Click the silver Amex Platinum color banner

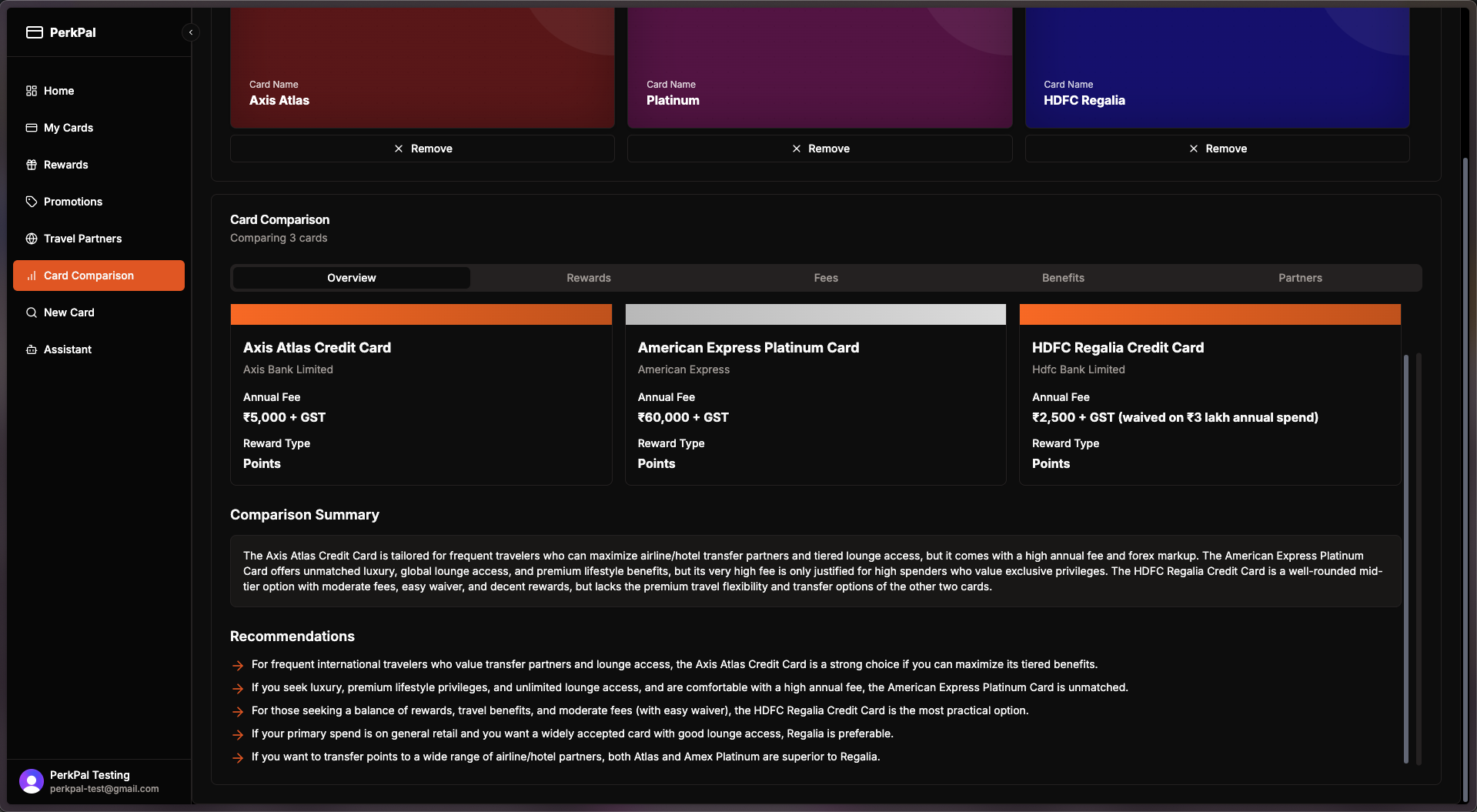816,314
